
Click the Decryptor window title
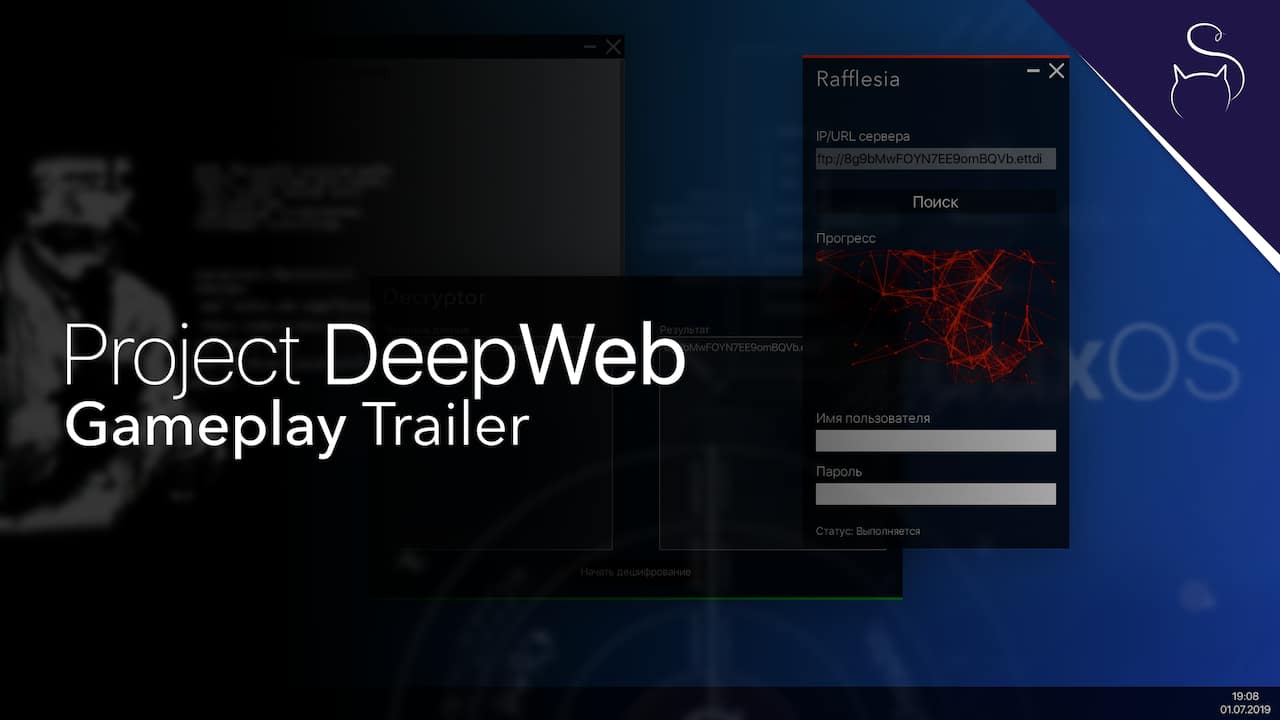pyautogui.click(x=434, y=297)
